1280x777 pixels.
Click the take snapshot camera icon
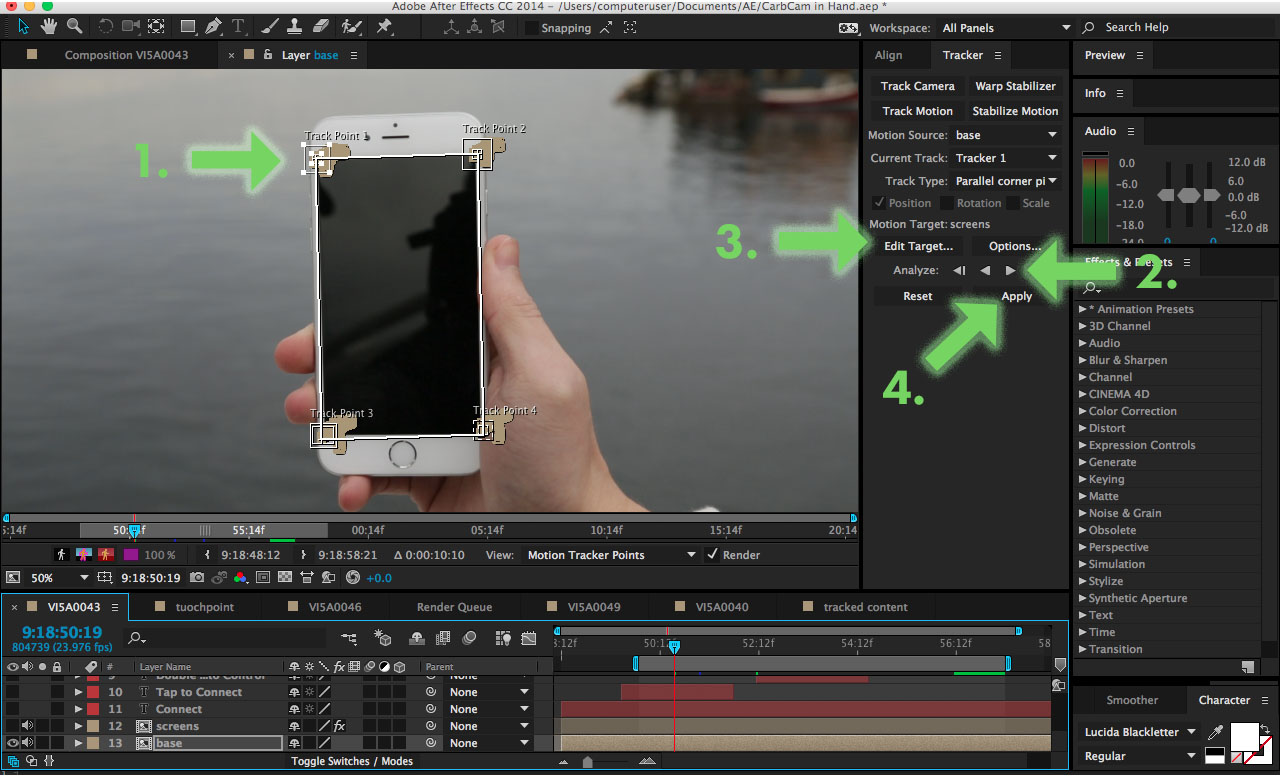point(197,578)
